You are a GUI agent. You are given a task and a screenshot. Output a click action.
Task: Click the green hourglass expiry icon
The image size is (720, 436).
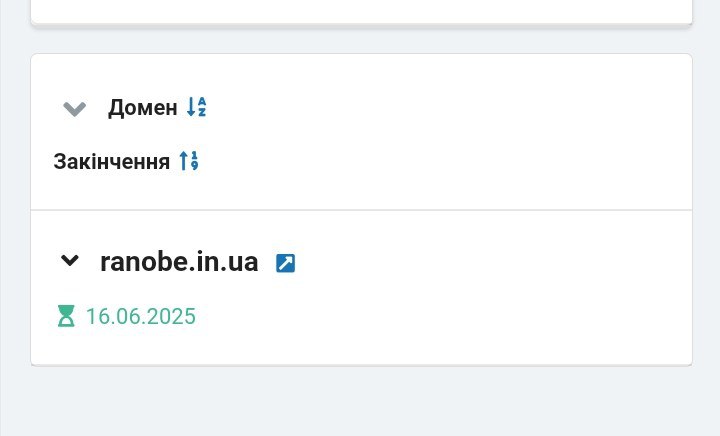(66, 316)
